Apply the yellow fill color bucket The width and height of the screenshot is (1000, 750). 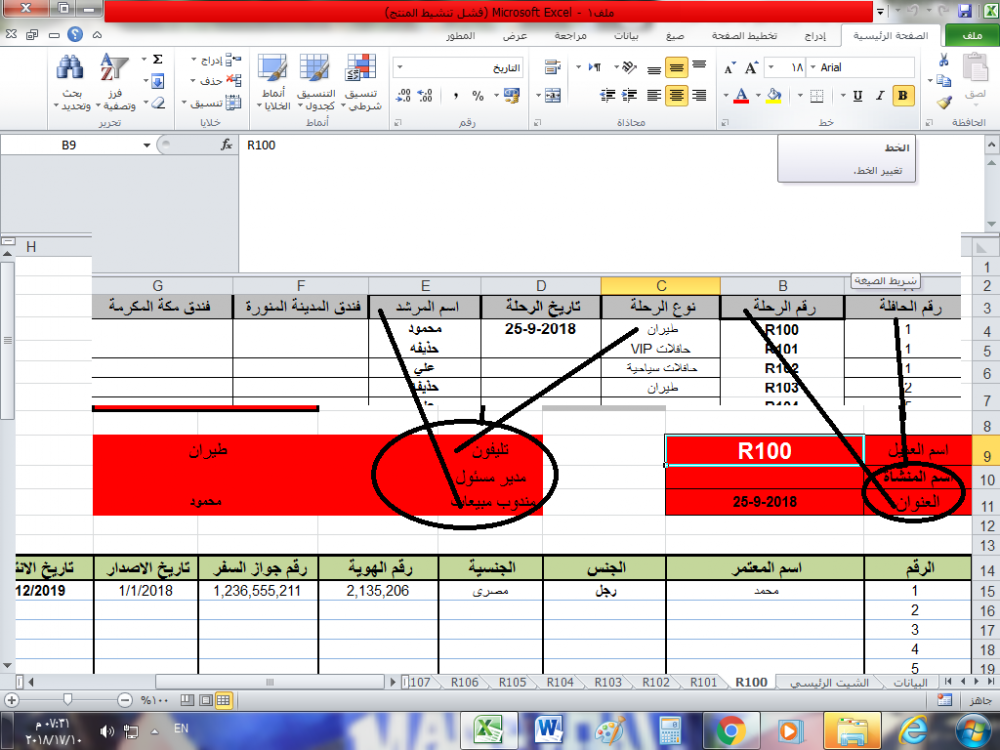click(x=774, y=96)
